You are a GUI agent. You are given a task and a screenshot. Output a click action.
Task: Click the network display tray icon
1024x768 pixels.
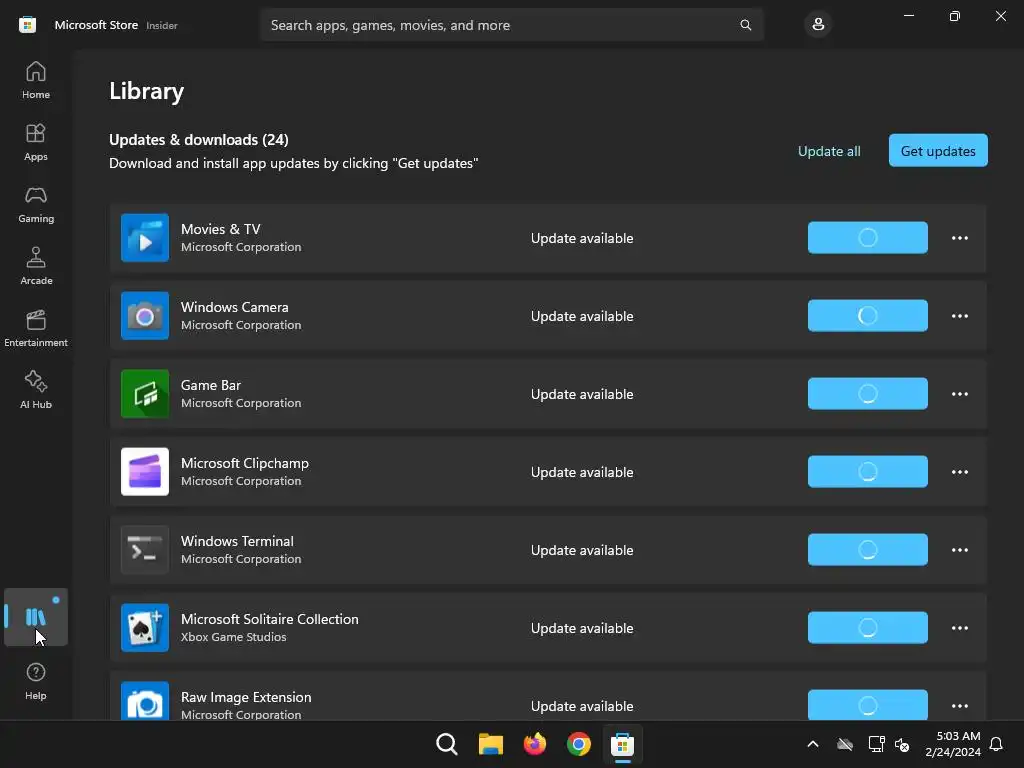[876, 744]
